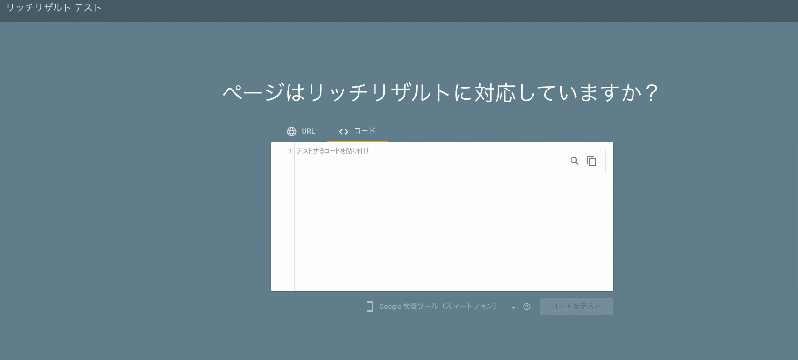Click the smartphone icon by the crawler selector
Screen dimensions: 798x360
pos(370,307)
